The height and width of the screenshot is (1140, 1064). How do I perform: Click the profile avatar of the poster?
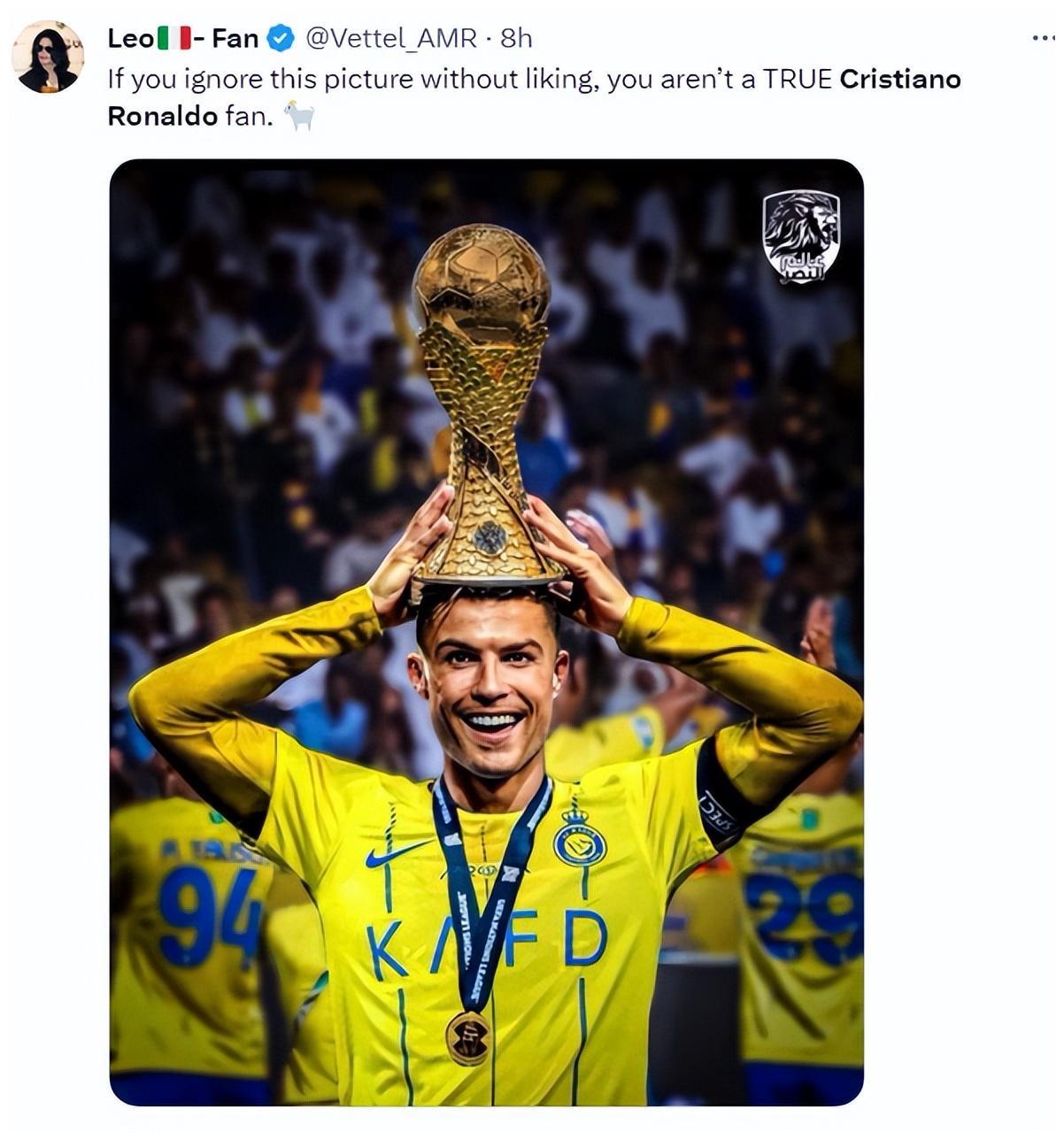coord(48,57)
